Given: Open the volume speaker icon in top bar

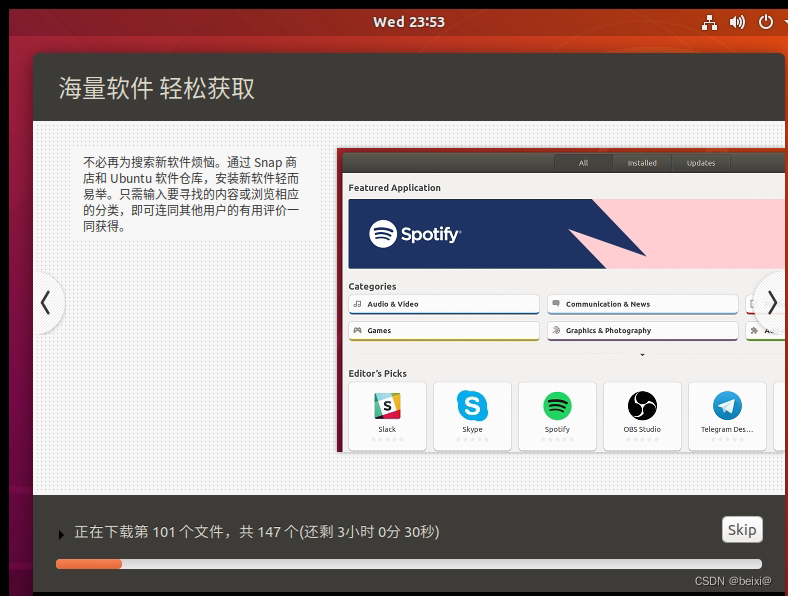Looking at the screenshot, I should point(737,22).
